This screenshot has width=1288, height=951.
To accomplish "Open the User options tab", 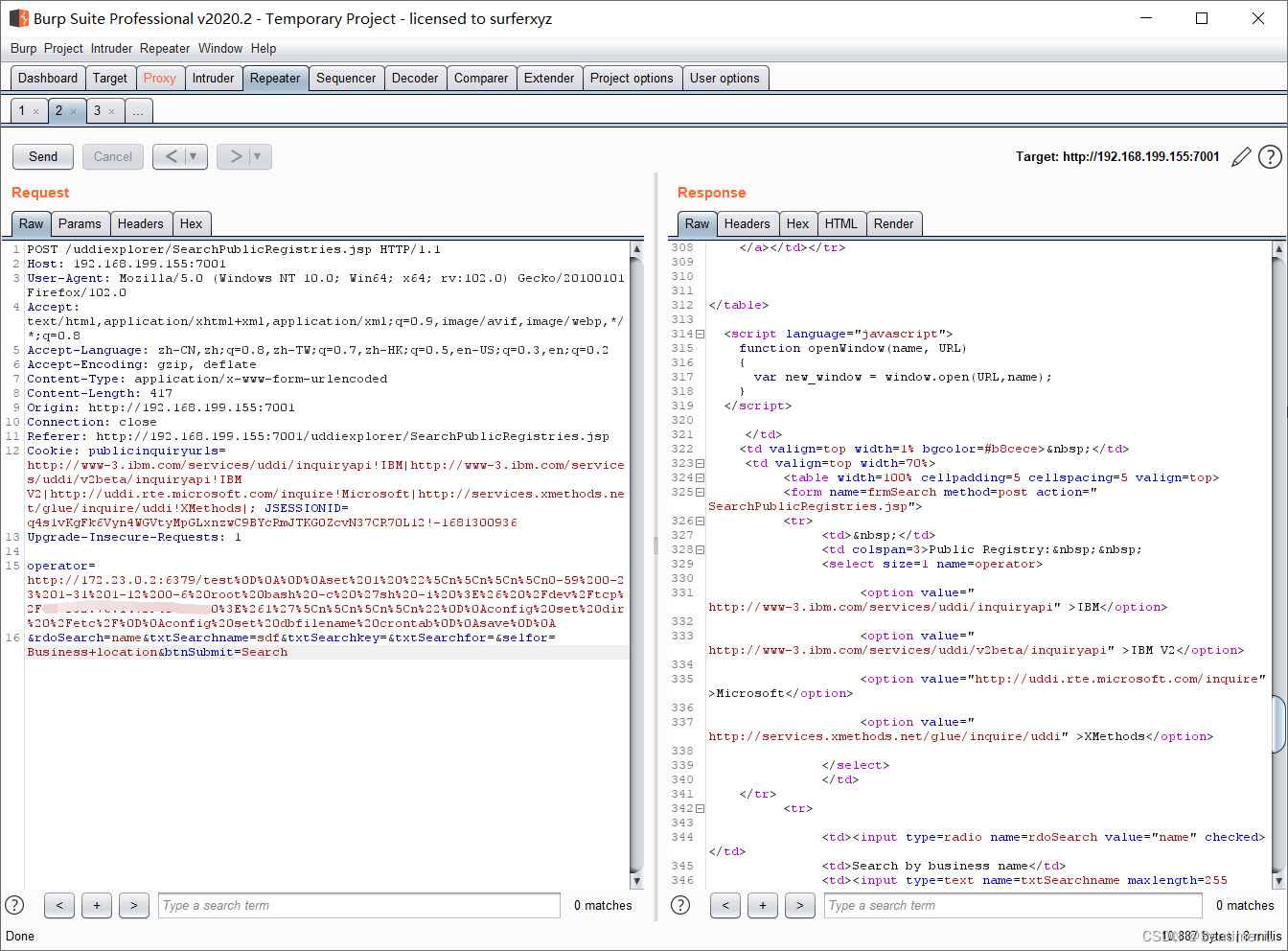I will [724, 79].
